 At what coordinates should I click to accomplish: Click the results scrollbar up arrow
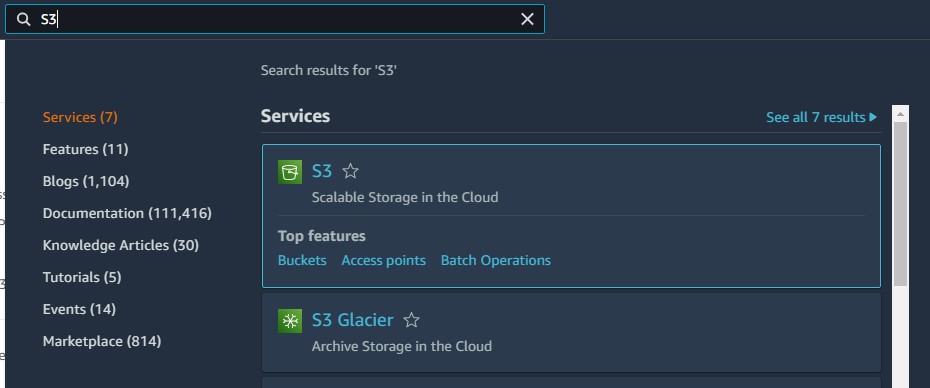click(900, 113)
